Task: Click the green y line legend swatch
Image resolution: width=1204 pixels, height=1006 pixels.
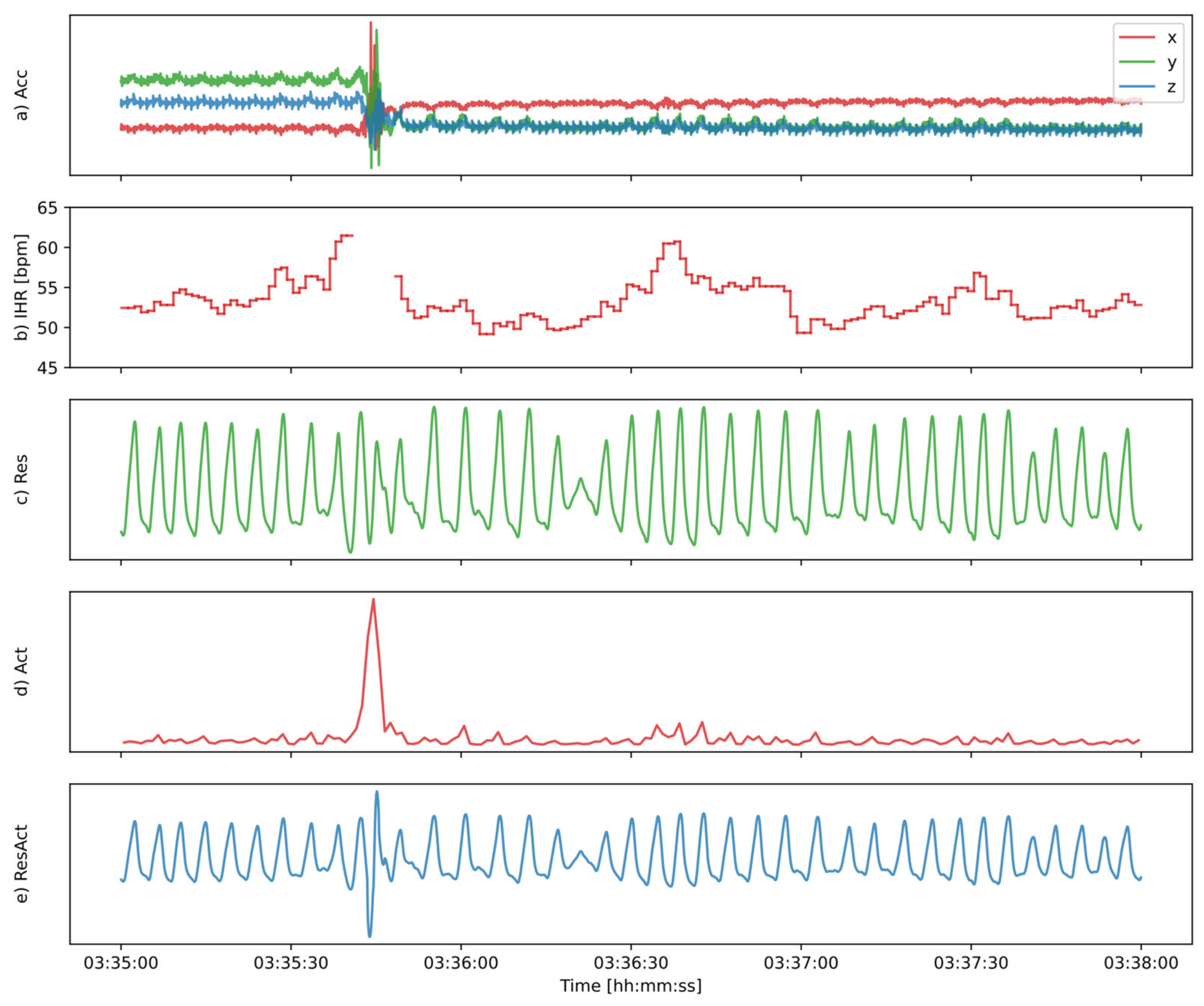Action: (1136, 62)
